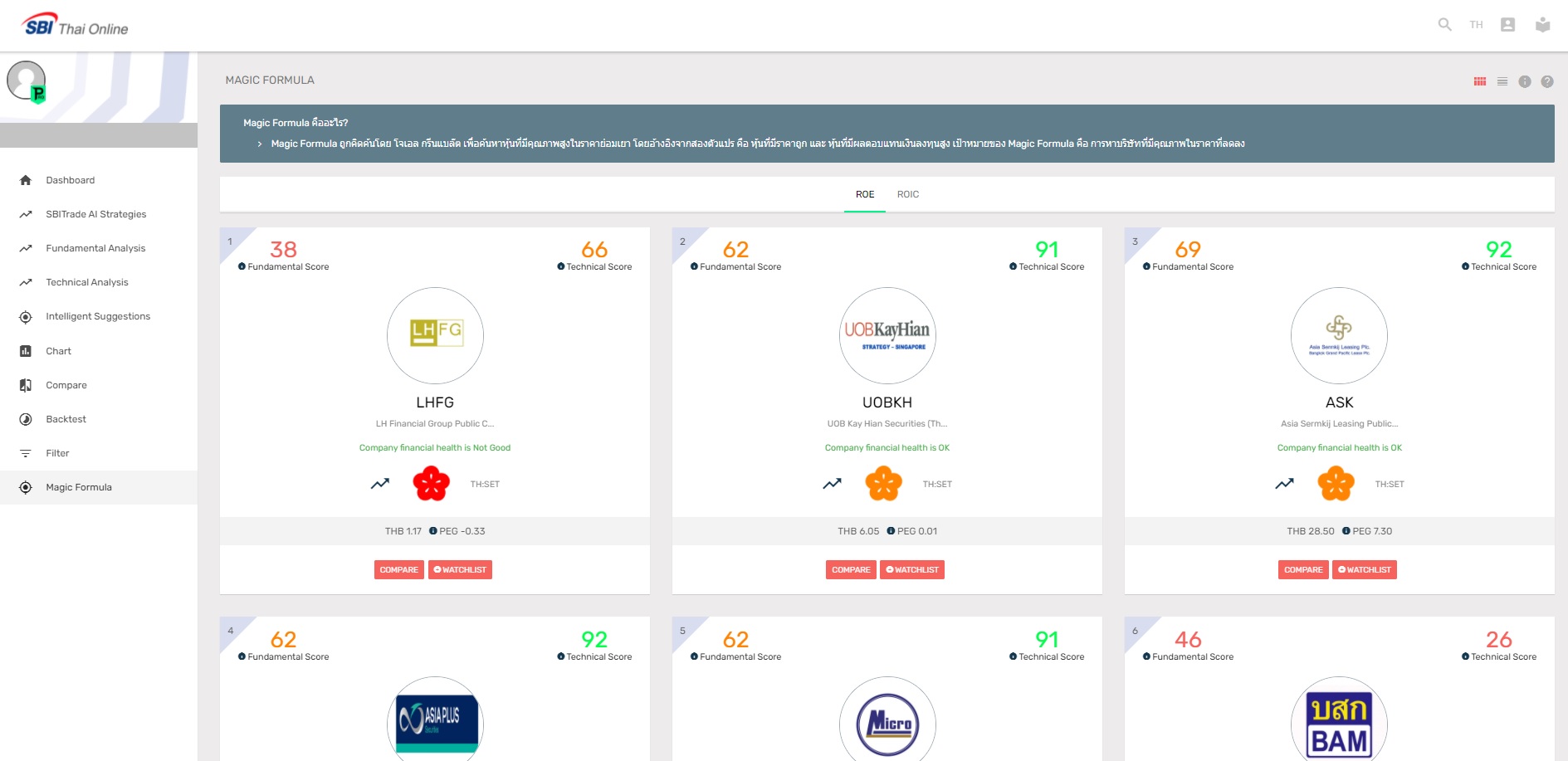Click the Backtest clock icon
The width and height of the screenshot is (1568, 761).
[x=26, y=419]
